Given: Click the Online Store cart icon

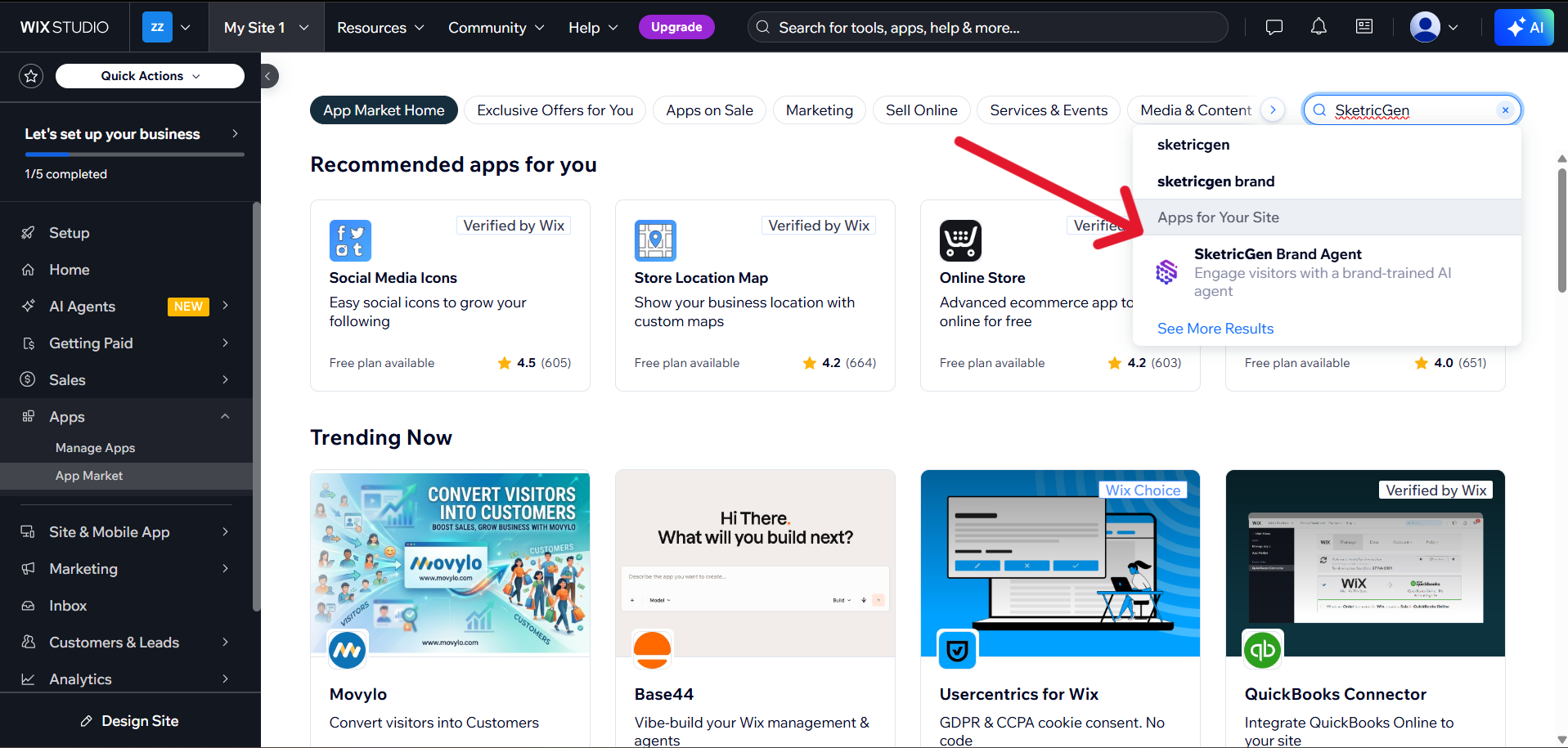Looking at the screenshot, I should pos(960,240).
